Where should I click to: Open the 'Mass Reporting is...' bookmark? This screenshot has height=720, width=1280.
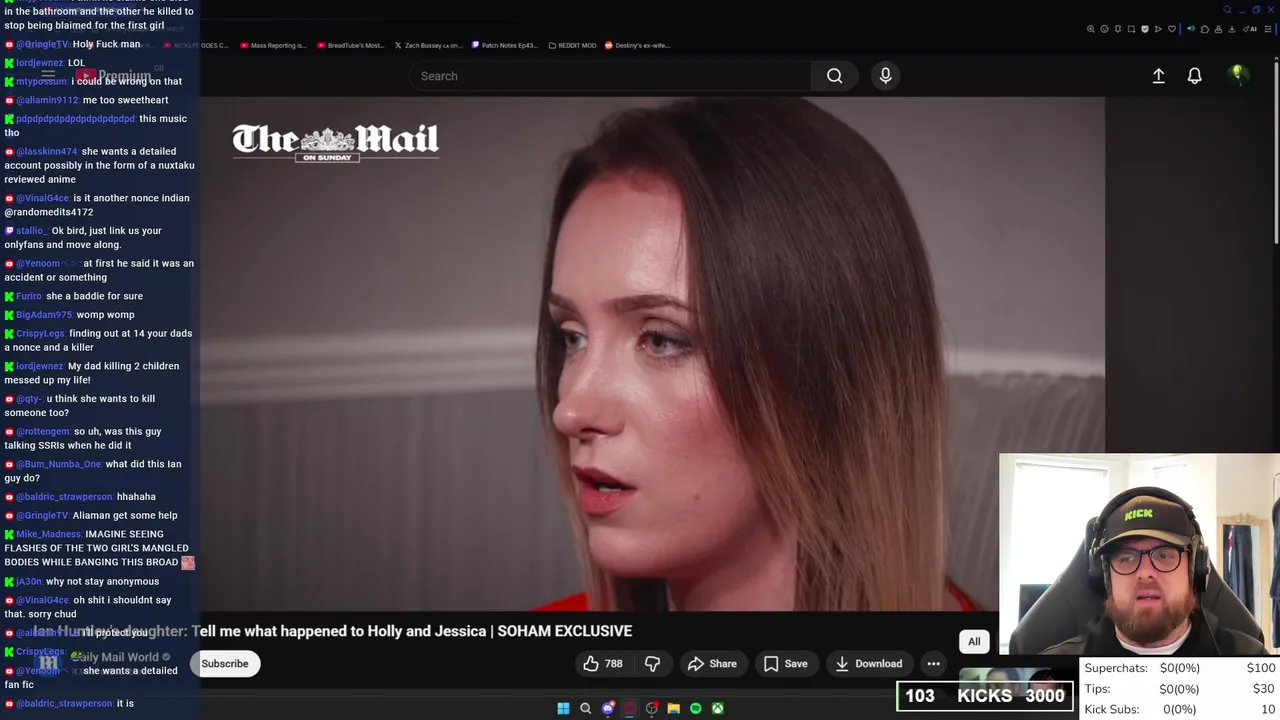[x=273, y=45]
